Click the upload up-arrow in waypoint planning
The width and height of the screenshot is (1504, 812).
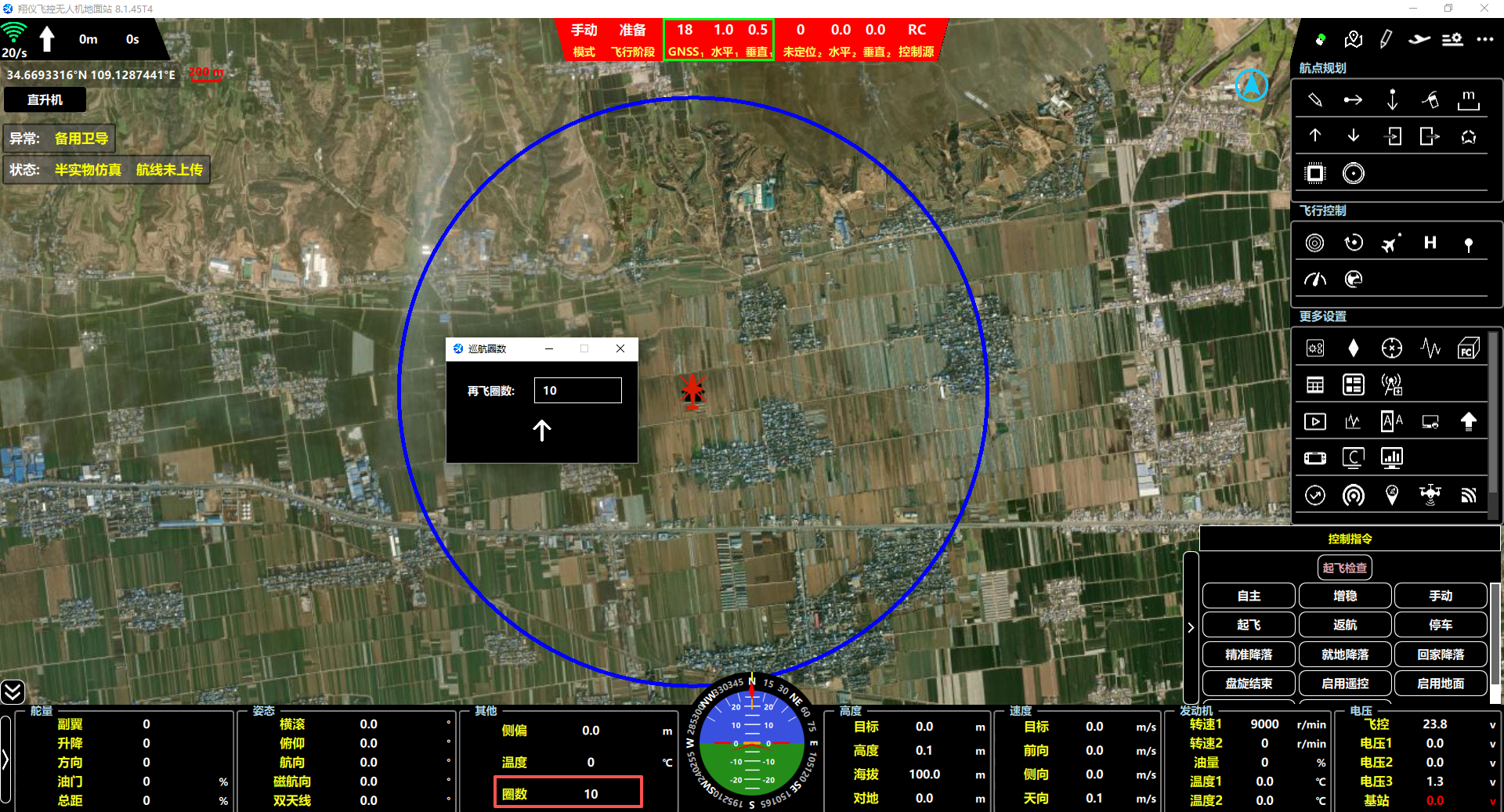tap(1315, 135)
